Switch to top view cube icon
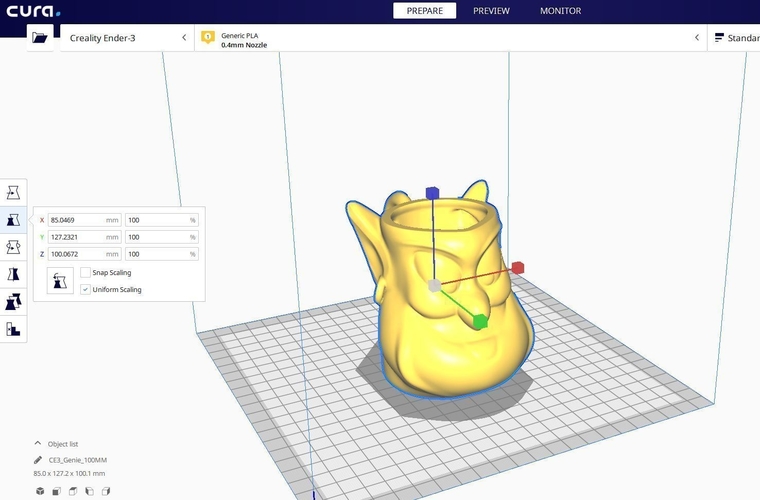Viewport: 760px width, 500px height. pos(73,491)
